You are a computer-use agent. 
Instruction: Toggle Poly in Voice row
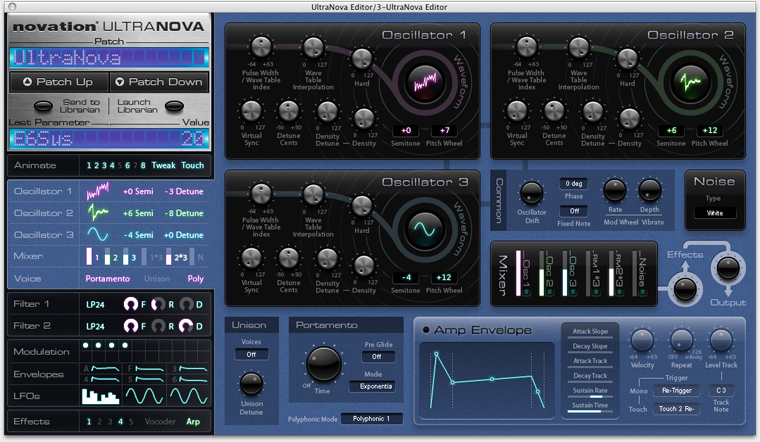196,279
